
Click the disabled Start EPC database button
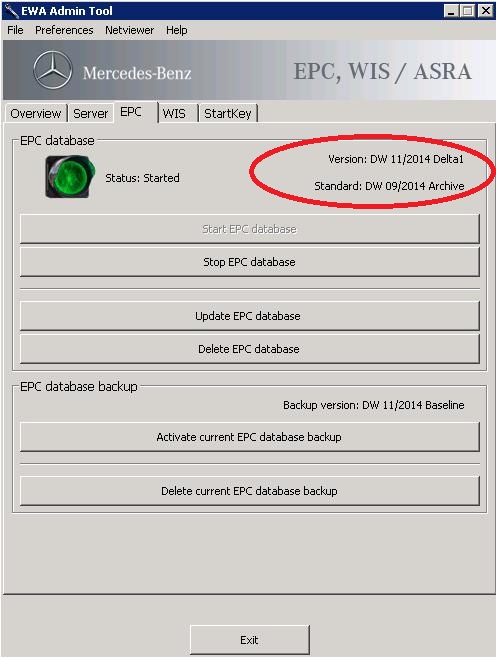pos(249,229)
